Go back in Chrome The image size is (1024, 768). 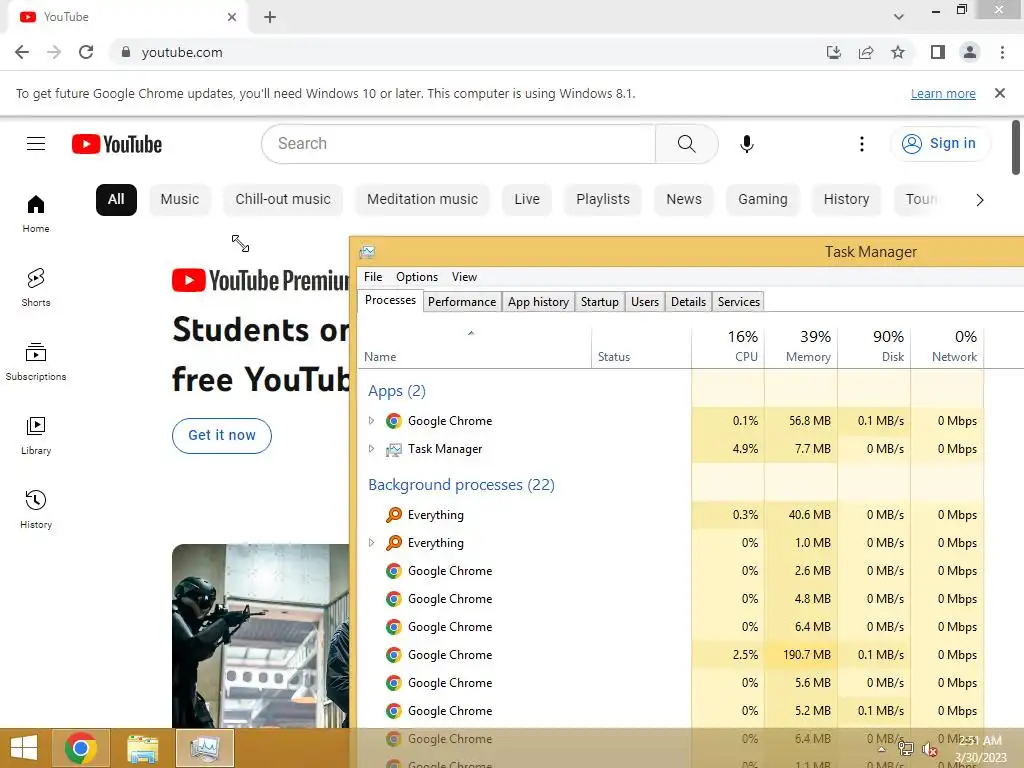coord(22,52)
